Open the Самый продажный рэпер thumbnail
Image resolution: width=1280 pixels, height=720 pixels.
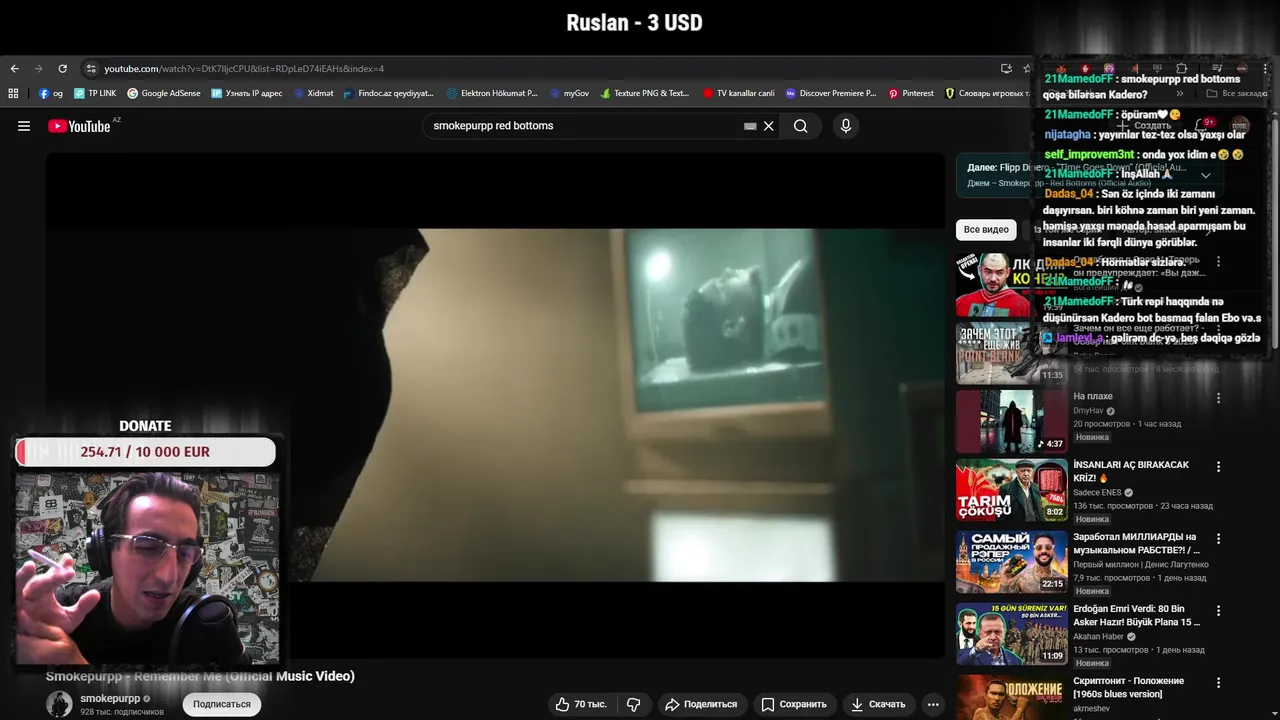1011,562
